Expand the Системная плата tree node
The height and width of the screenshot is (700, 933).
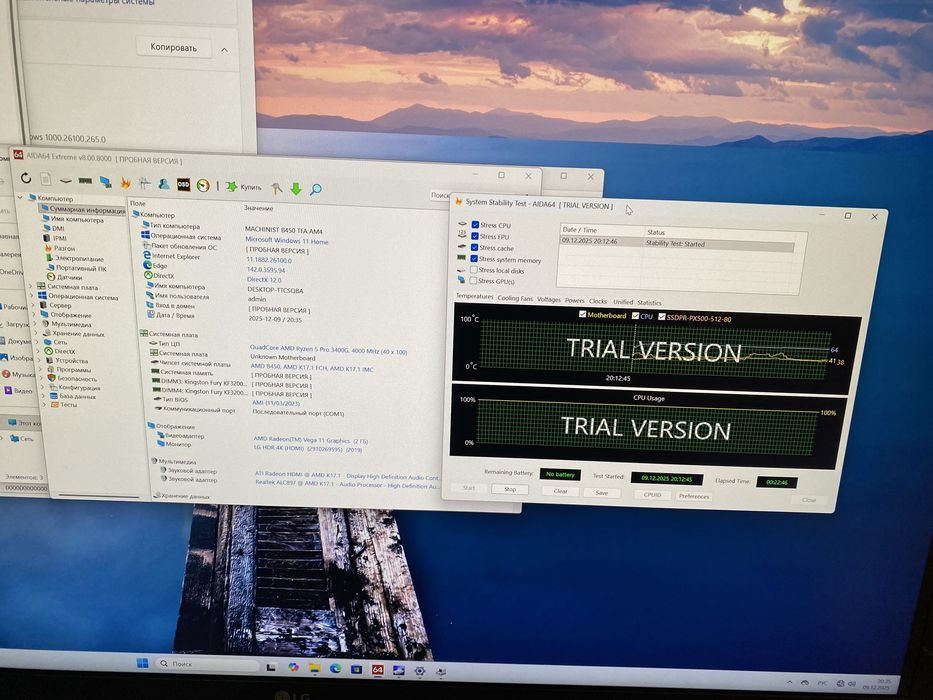[x=30, y=286]
